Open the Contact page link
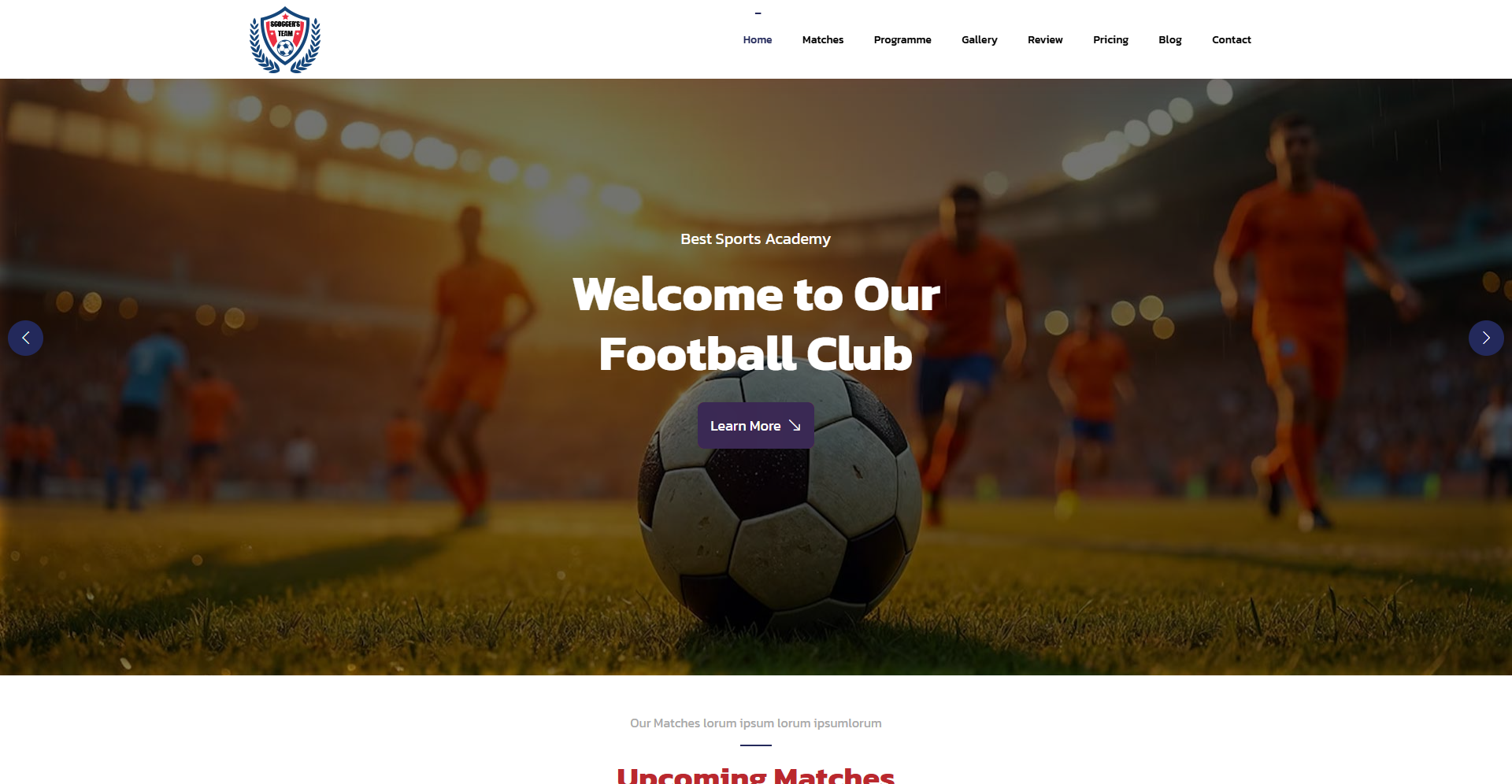This screenshot has width=1512, height=784. tap(1232, 40)
